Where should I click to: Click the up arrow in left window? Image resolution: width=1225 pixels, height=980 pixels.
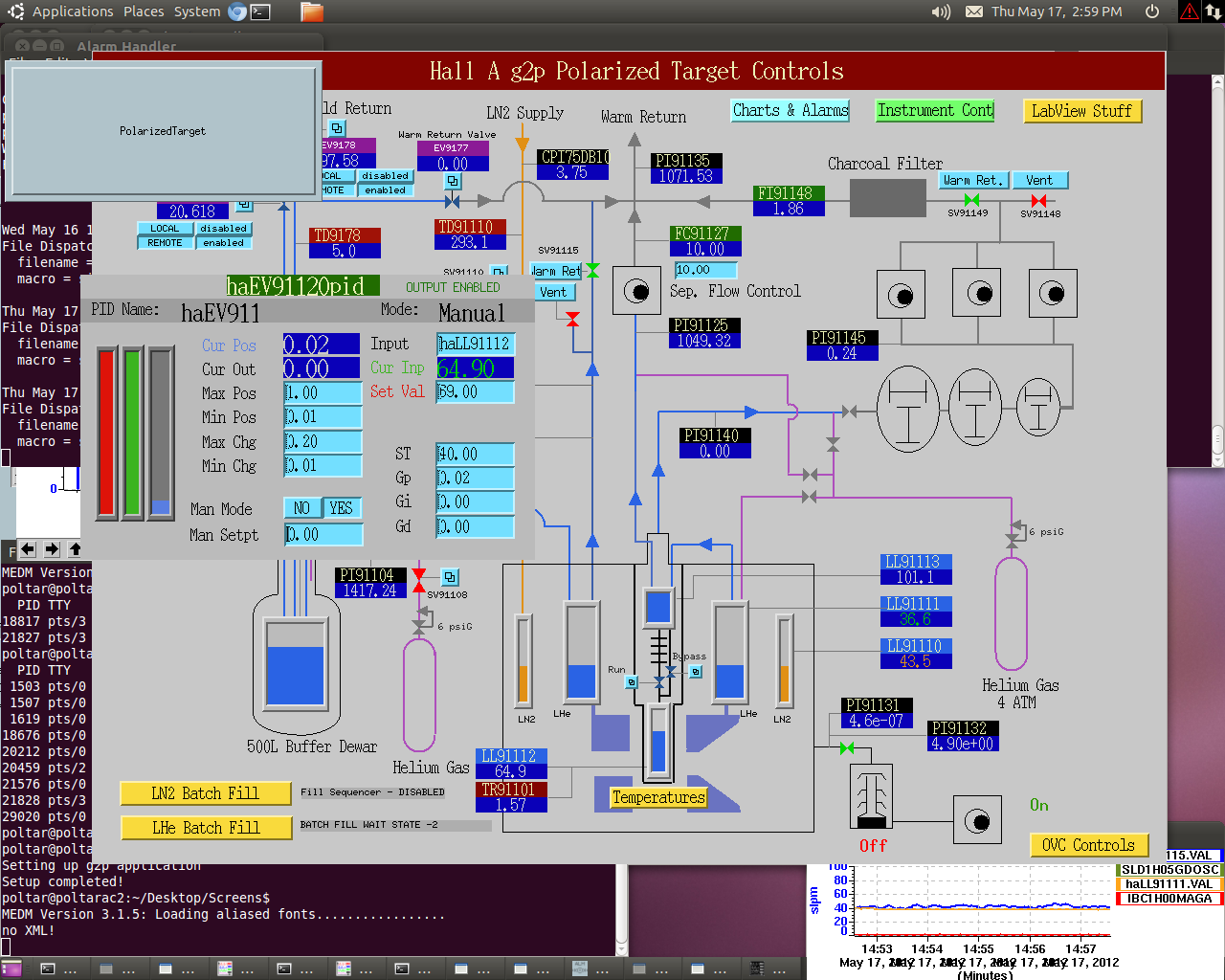[75, 549]
